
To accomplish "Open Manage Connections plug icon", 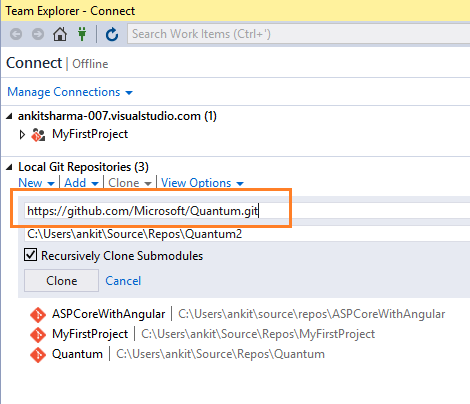I will coord(82,34).
